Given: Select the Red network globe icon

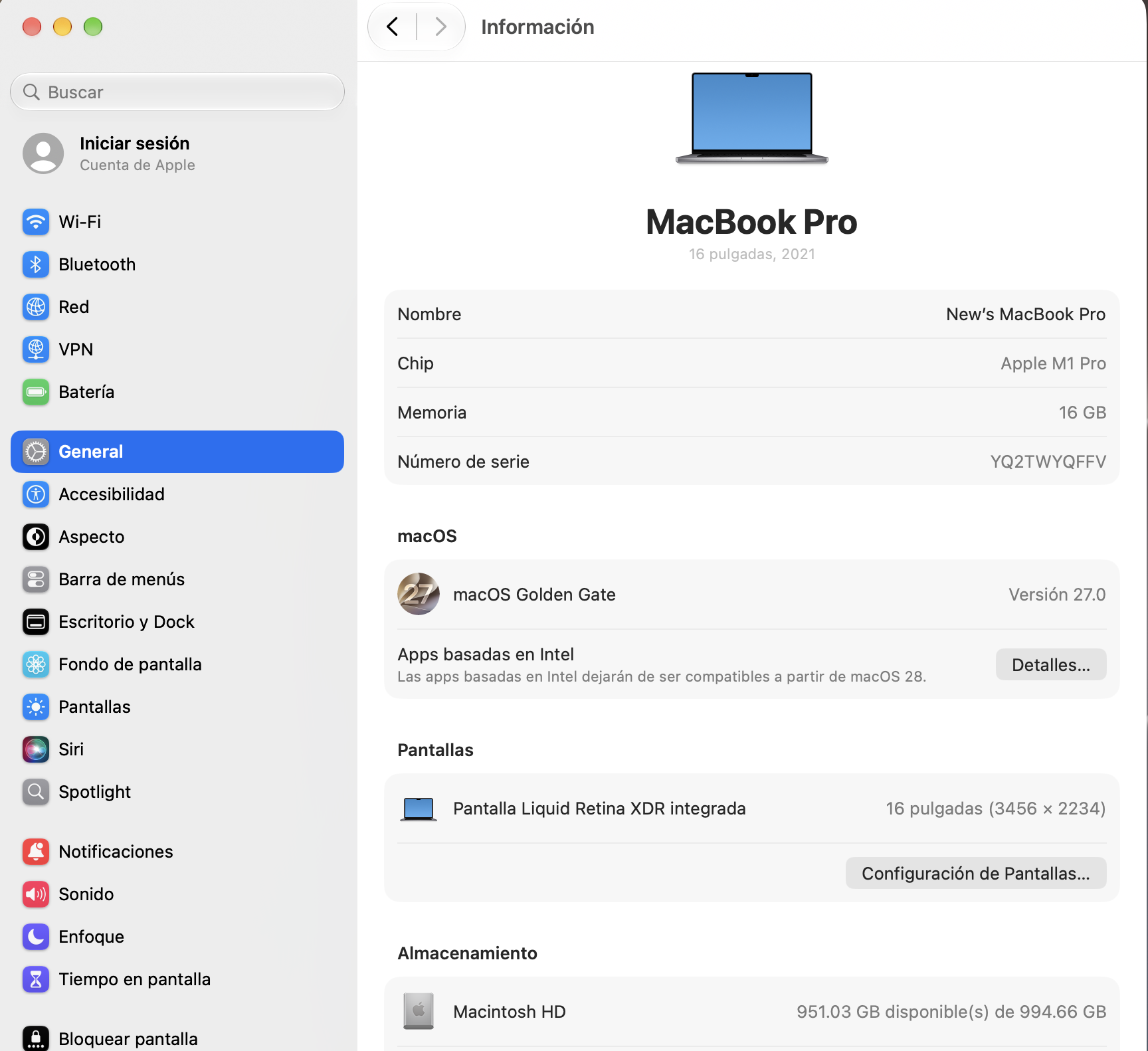Looking at the screenshot, I should coord(36,307).
